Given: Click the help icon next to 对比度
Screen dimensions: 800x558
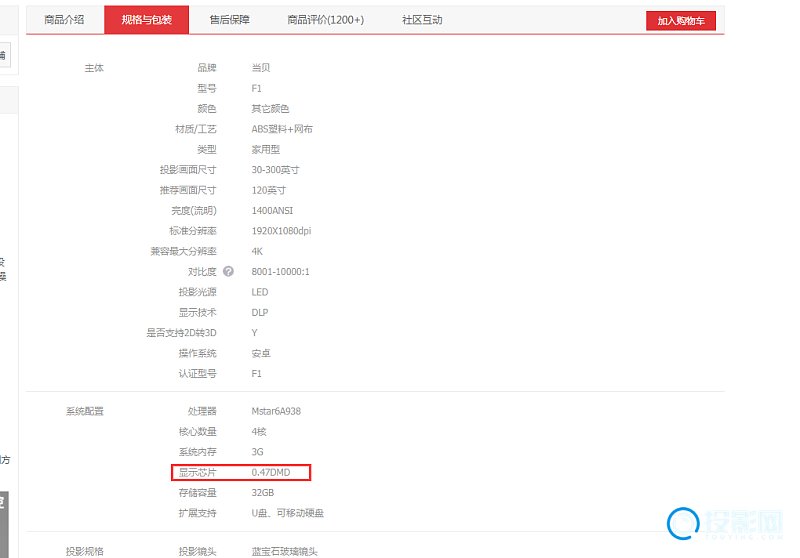Looking at the screenshot, I should pos(229,271).
